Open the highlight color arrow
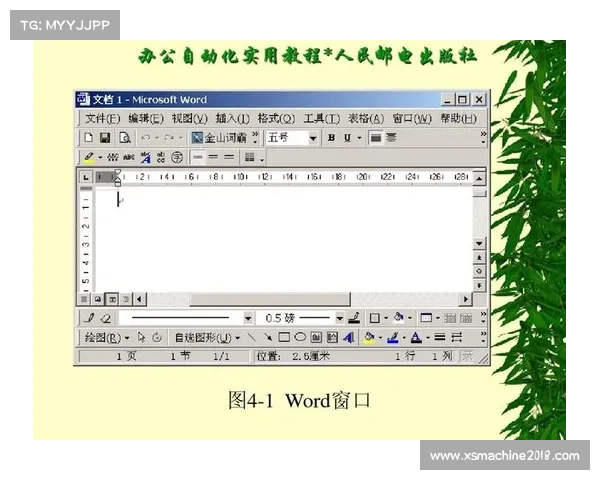The width and height of the screenshot is (600, 480). [100, 157]
